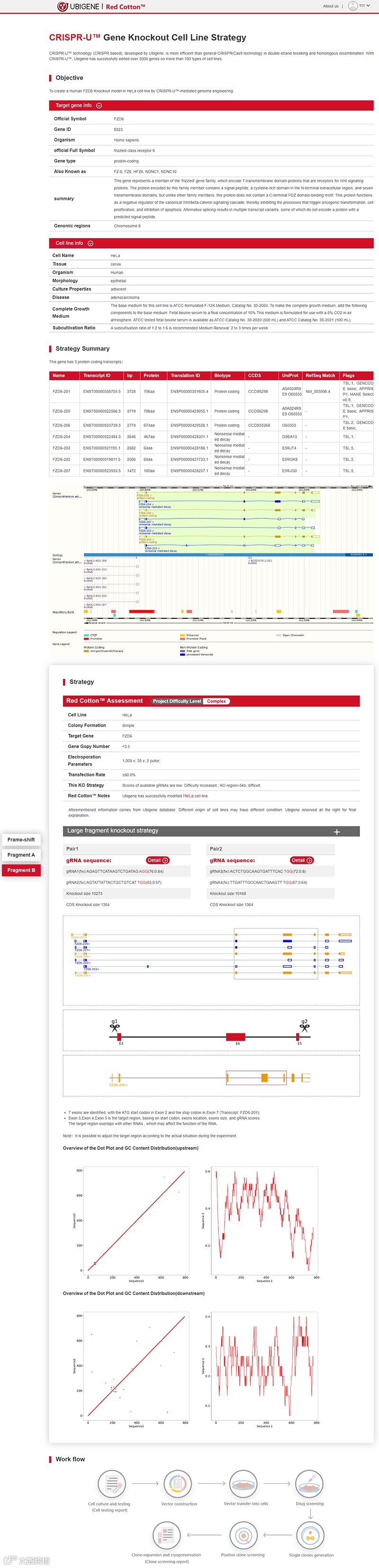This screenshot has height=1568, width=379.
Task: Click the Knockout size:10168 text
Action: click(x=228, y=893)
